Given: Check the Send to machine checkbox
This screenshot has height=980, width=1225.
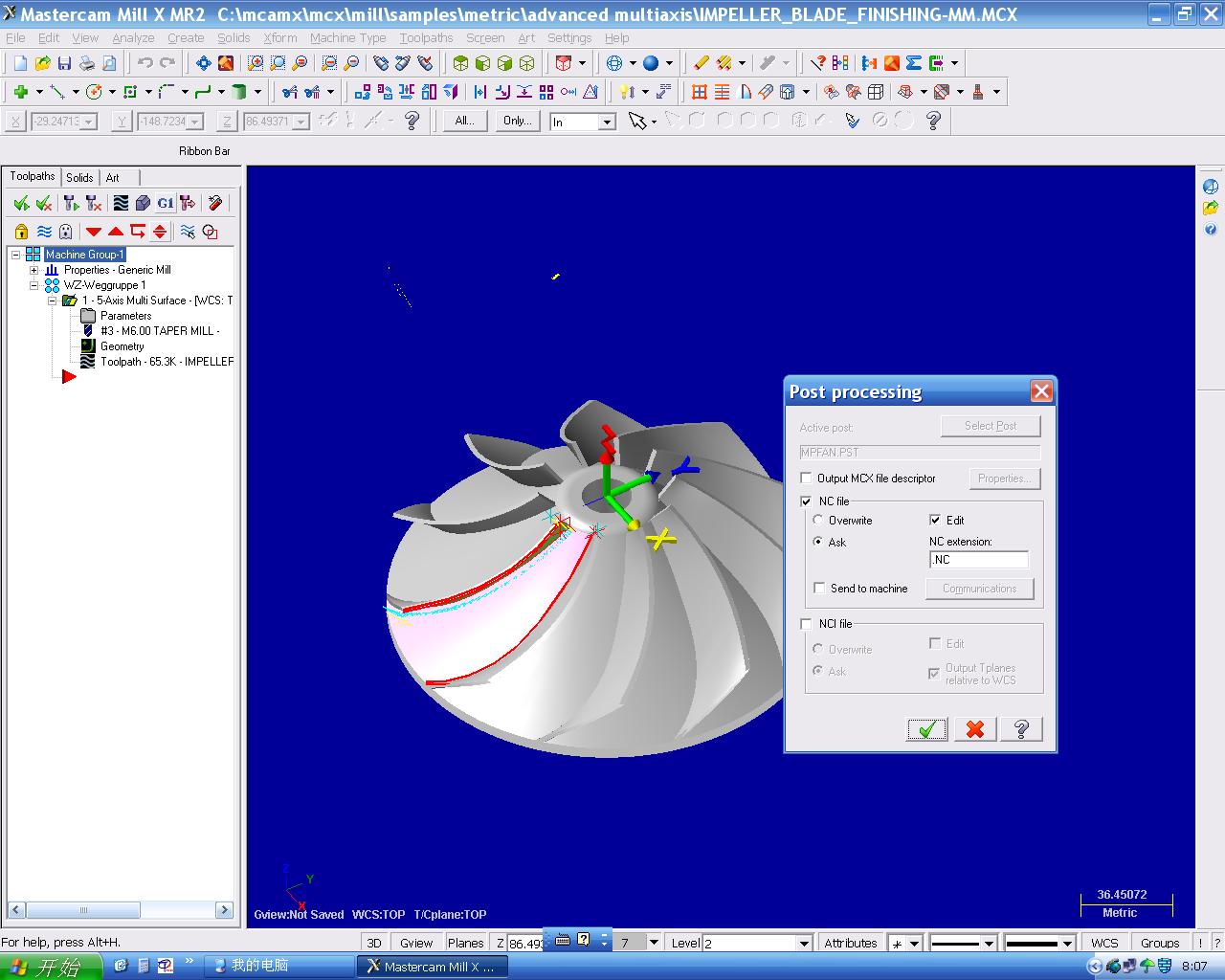Looking at the screenshot, I should pos(819,589).
